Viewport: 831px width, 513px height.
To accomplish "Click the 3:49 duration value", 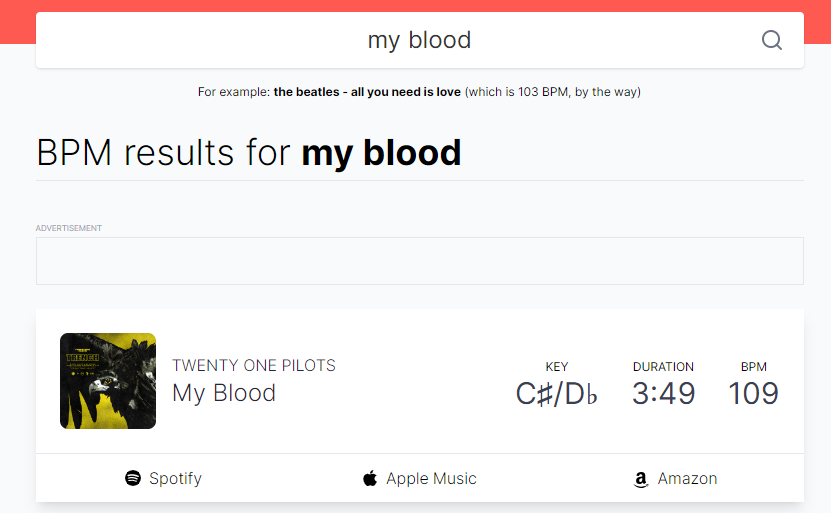I will pyautogui.click(x=663, y=393).
